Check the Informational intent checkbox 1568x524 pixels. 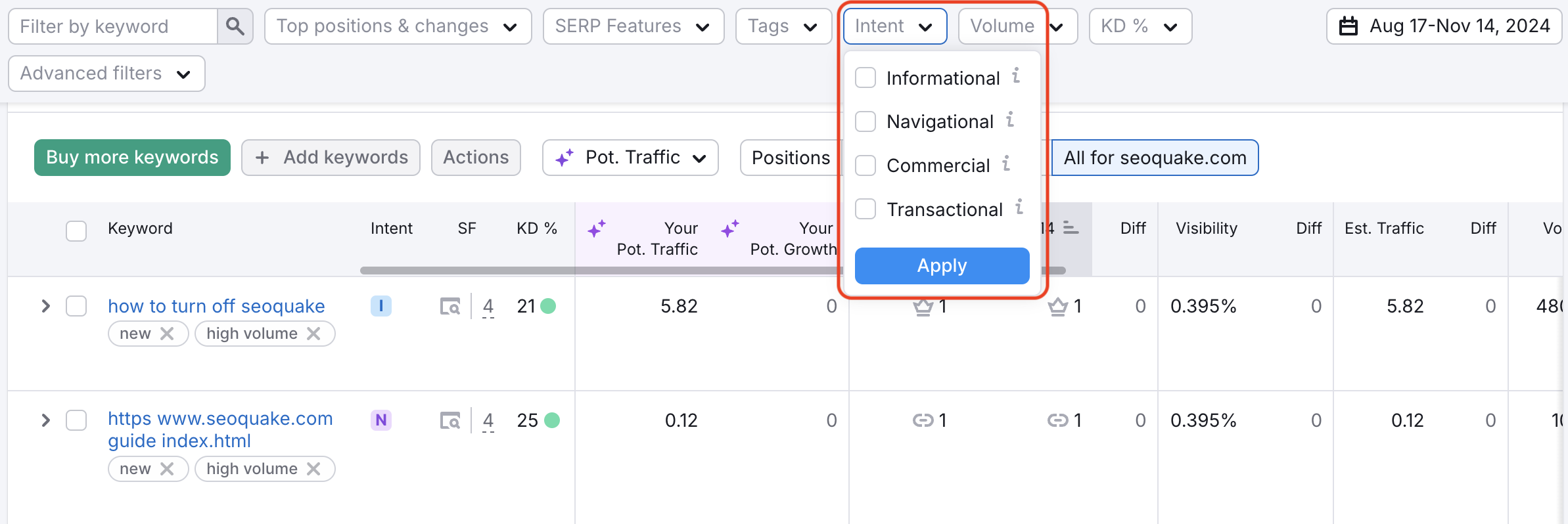click(x=865, y=77)
